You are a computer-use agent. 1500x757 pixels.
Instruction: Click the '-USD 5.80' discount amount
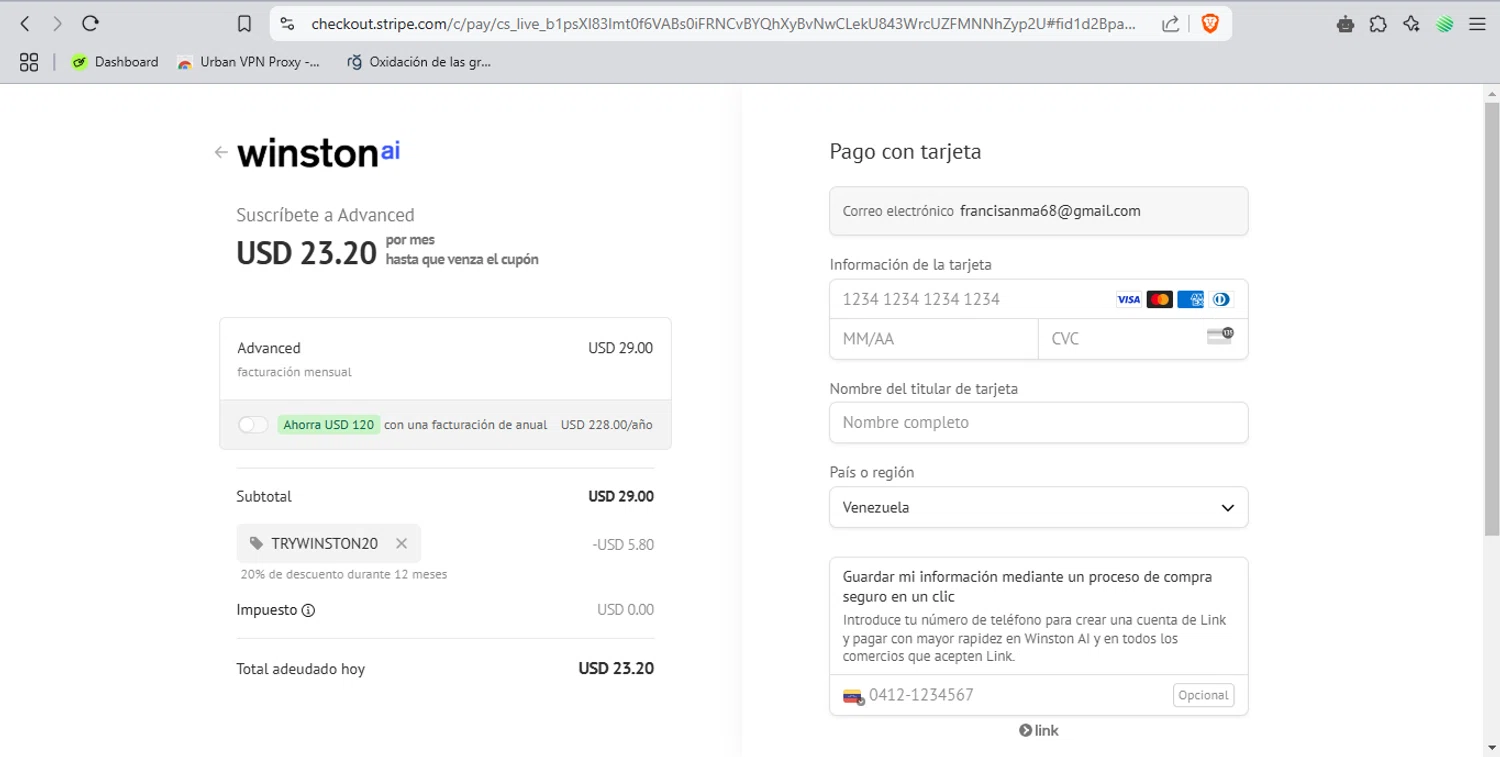tap(623, 545)
